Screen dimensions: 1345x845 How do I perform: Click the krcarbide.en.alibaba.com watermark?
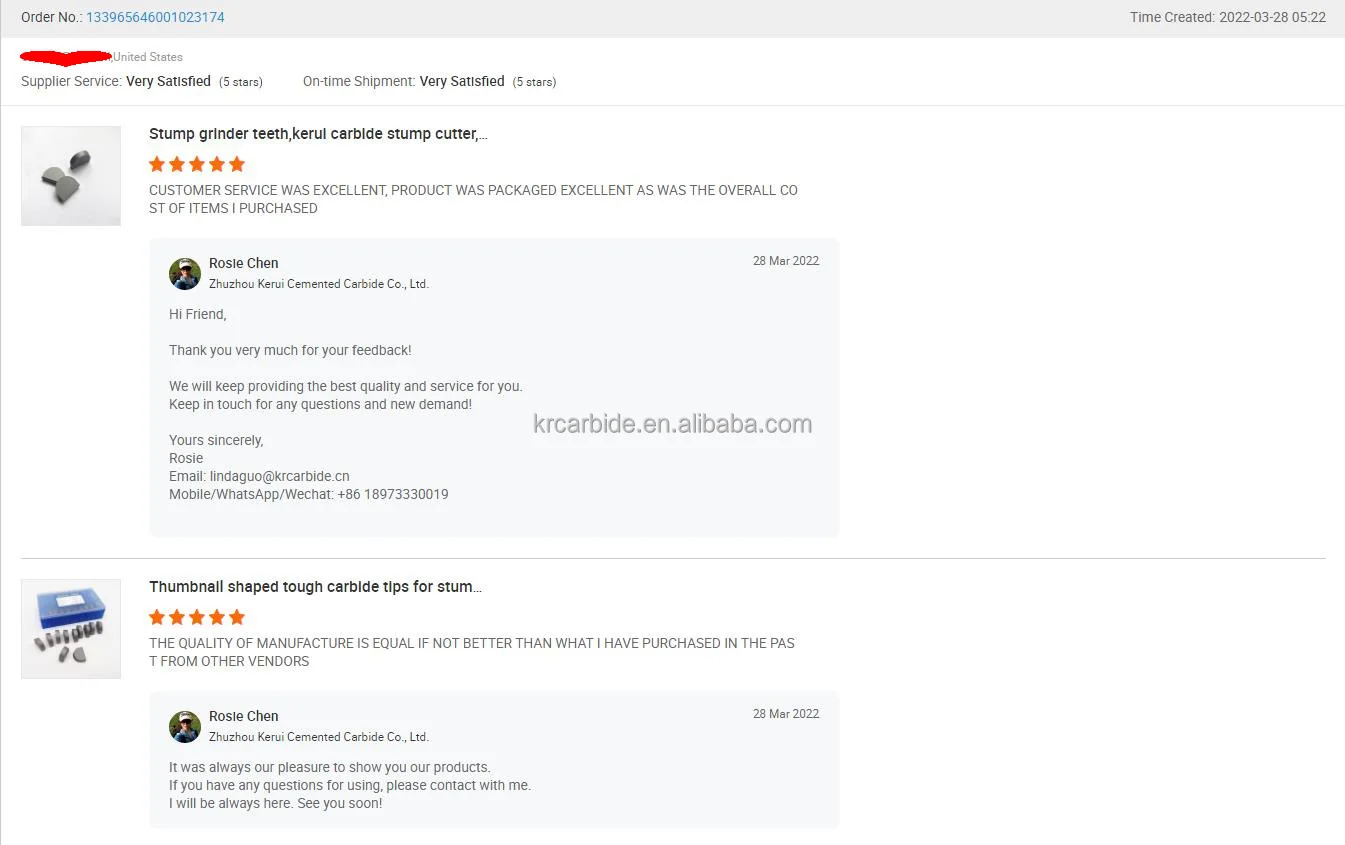pyautogui.click(x=672, y=424)
